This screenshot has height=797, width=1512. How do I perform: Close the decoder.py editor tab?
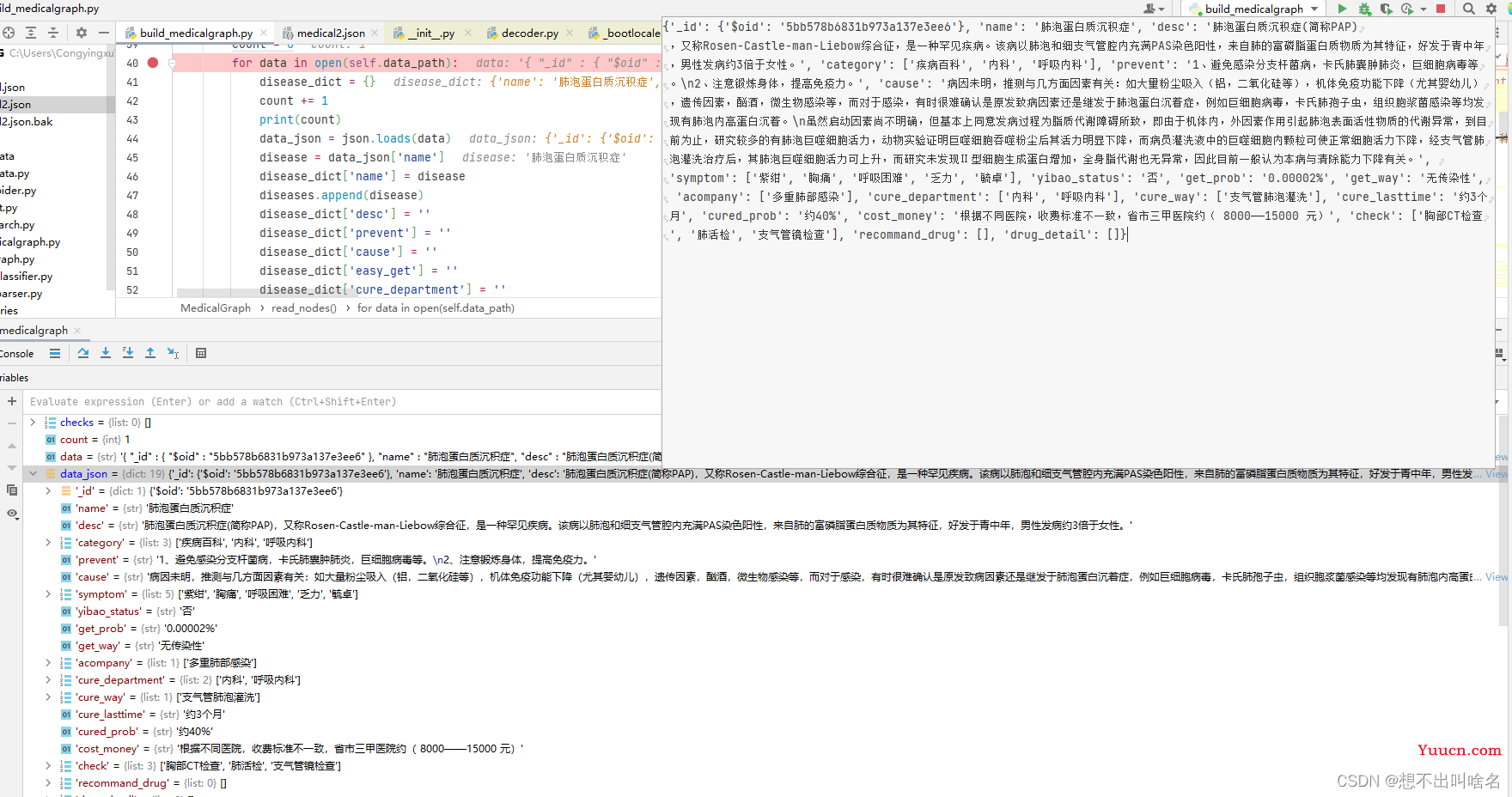[569, 33]
